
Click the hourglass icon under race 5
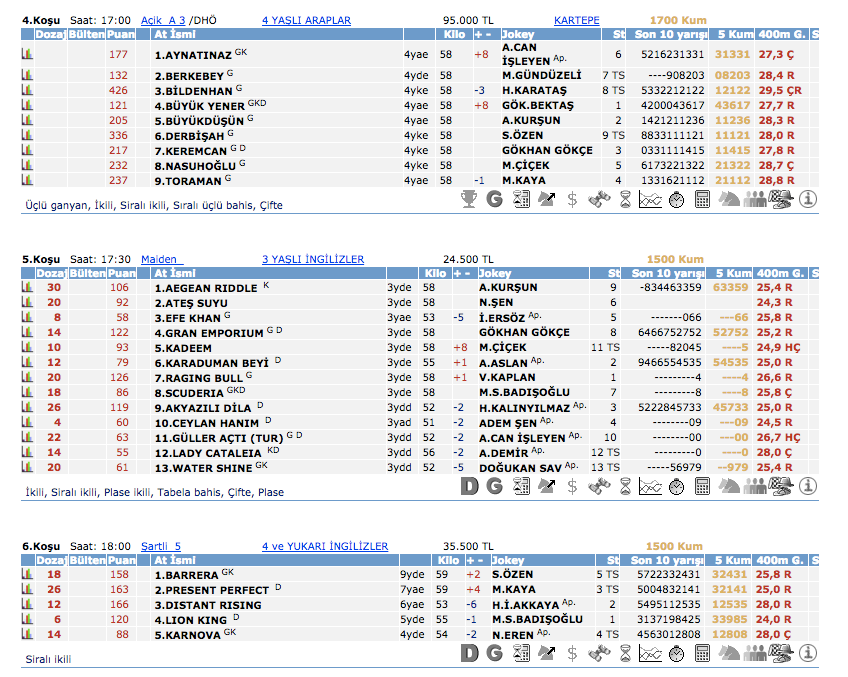pyautogui.click(x=625, y=487)
